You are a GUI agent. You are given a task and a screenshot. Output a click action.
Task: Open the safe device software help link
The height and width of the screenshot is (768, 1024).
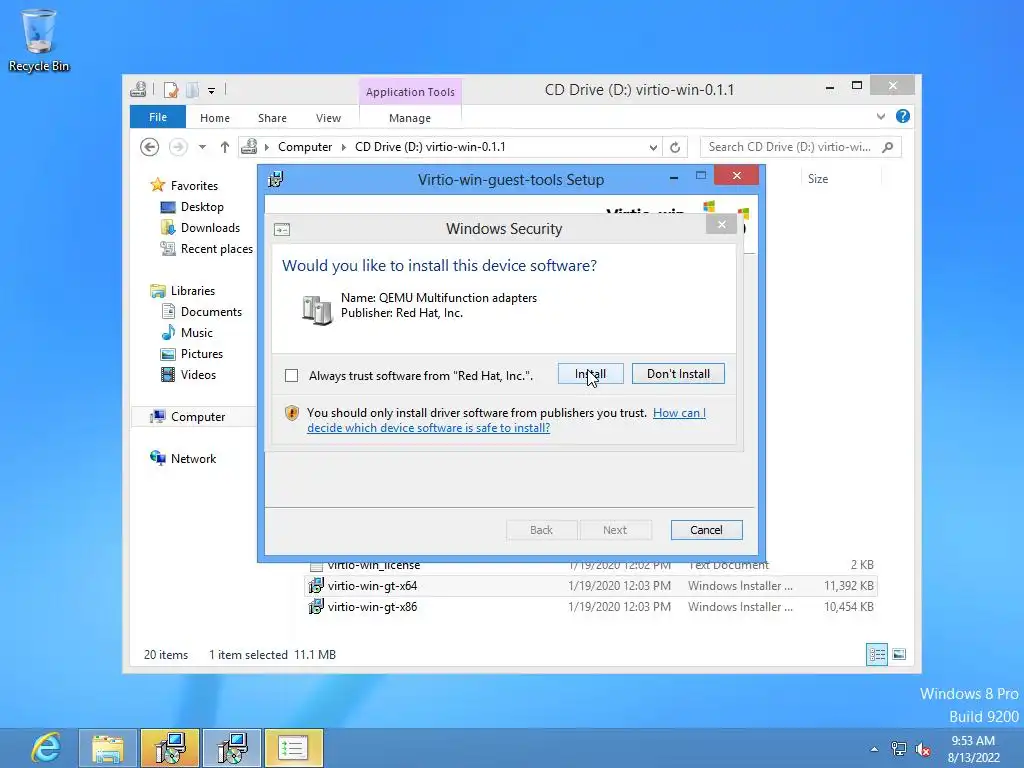(x=506, y=420)
